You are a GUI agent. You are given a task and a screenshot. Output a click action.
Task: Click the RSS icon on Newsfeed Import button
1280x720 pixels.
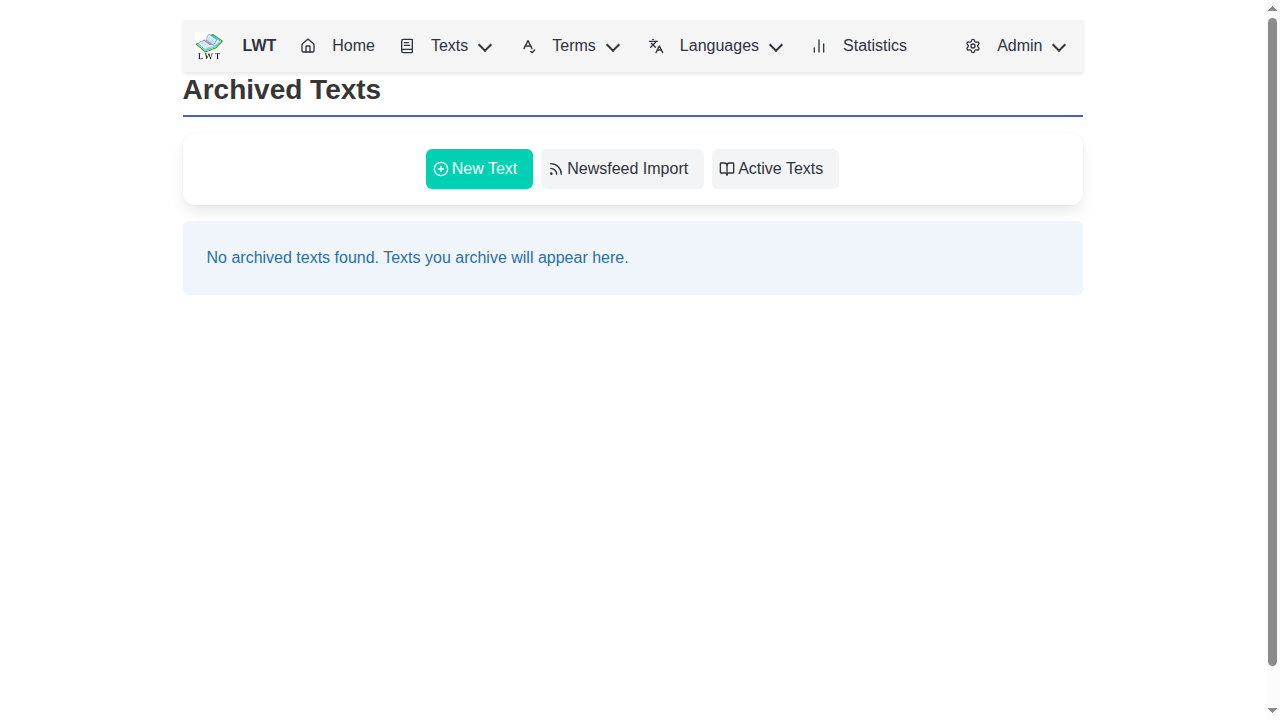coord(555,169)
